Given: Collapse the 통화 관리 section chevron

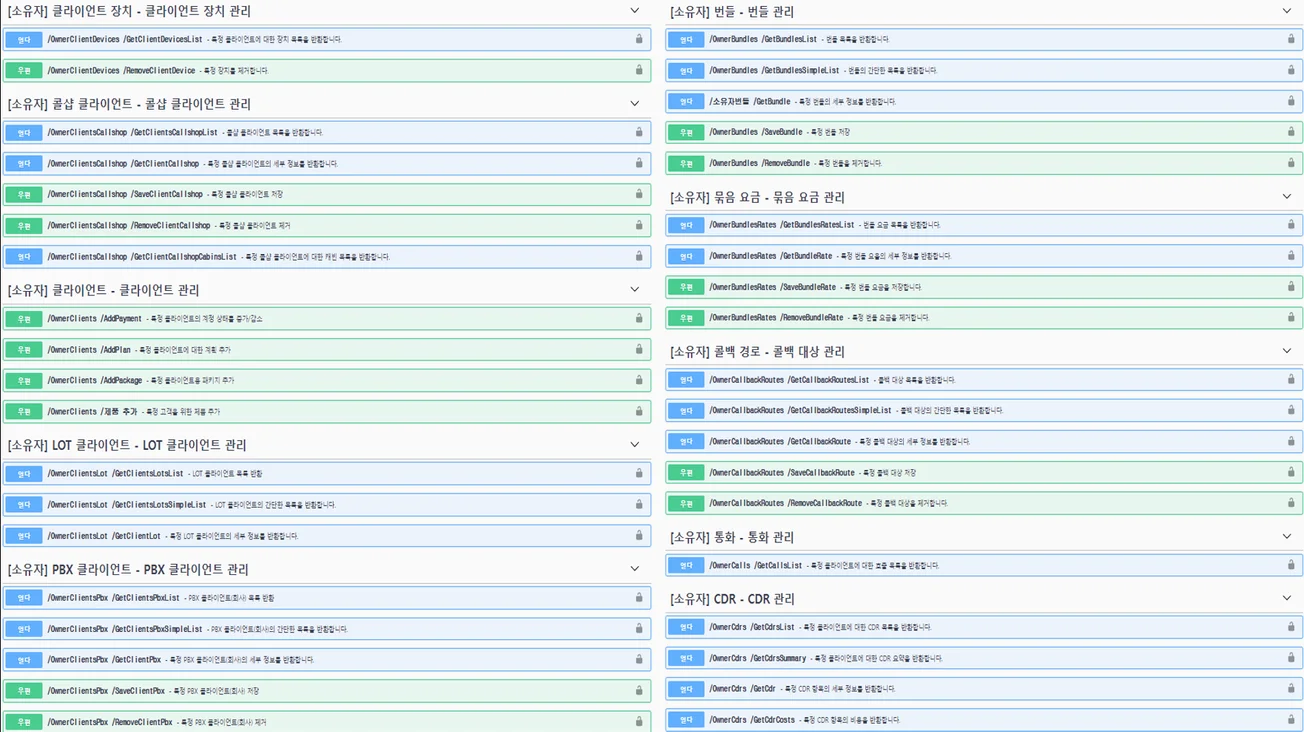Looking at the screenshot, I should pyautogui.click(x=1287, y=537).
